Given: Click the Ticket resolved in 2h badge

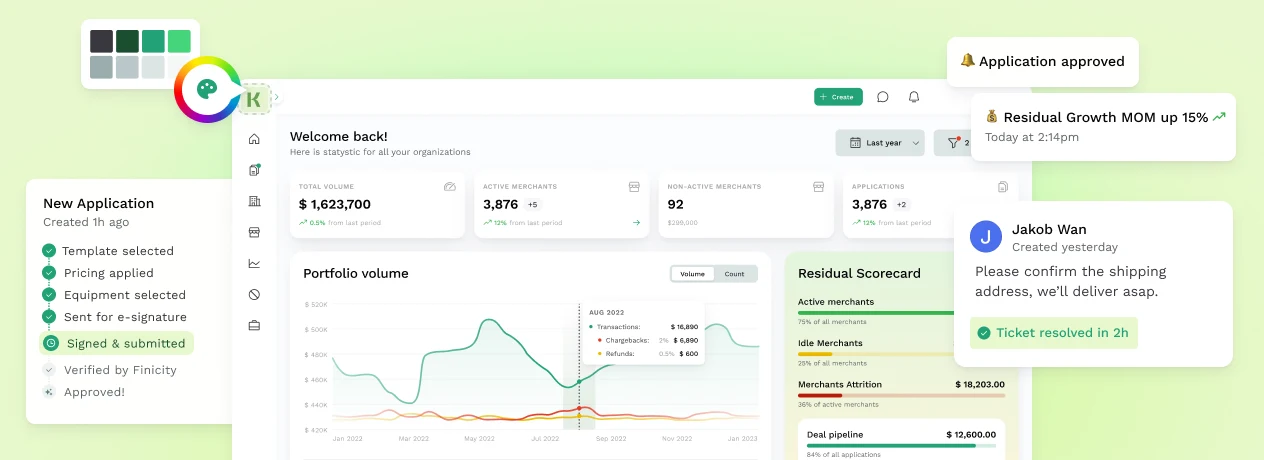Looking at the screenshot, I should [x=1053, y=333].
